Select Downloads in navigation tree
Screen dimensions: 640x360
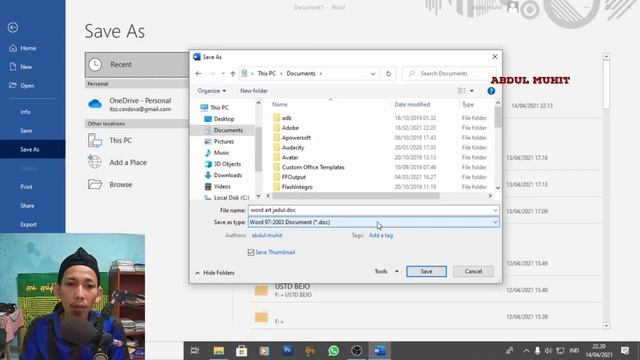coord(223,175)
